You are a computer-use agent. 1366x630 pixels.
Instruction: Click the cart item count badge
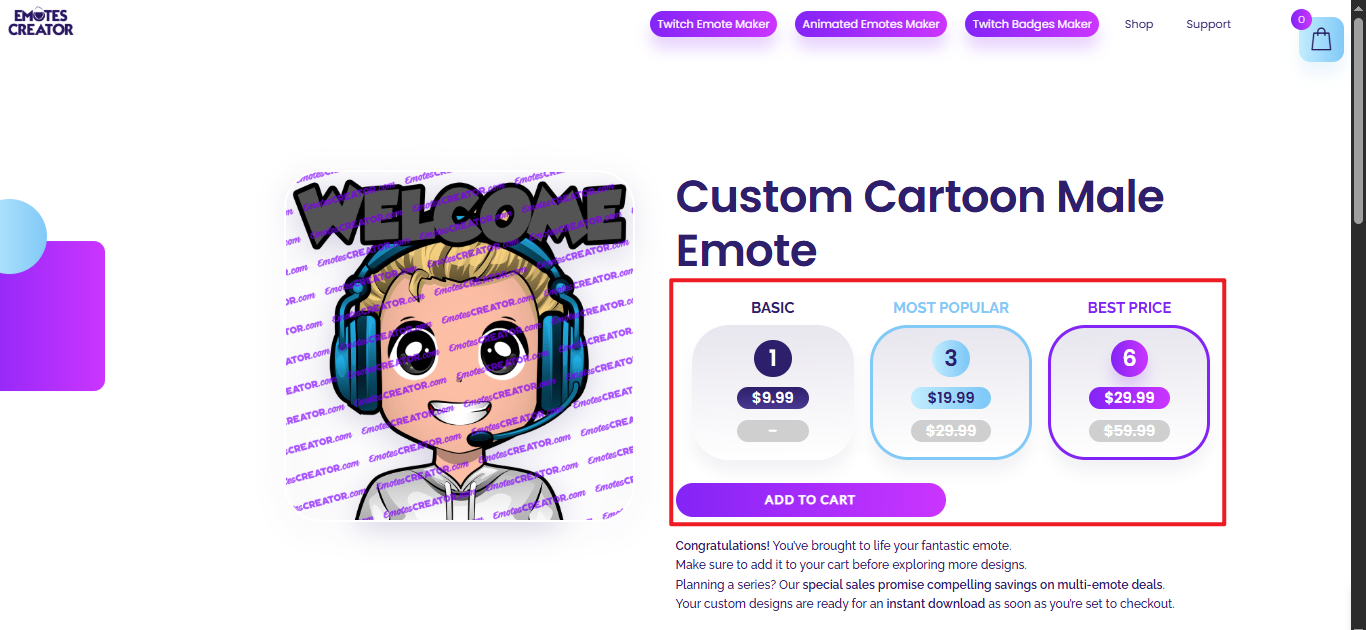pyautogui.click(x=1300, y=19)
